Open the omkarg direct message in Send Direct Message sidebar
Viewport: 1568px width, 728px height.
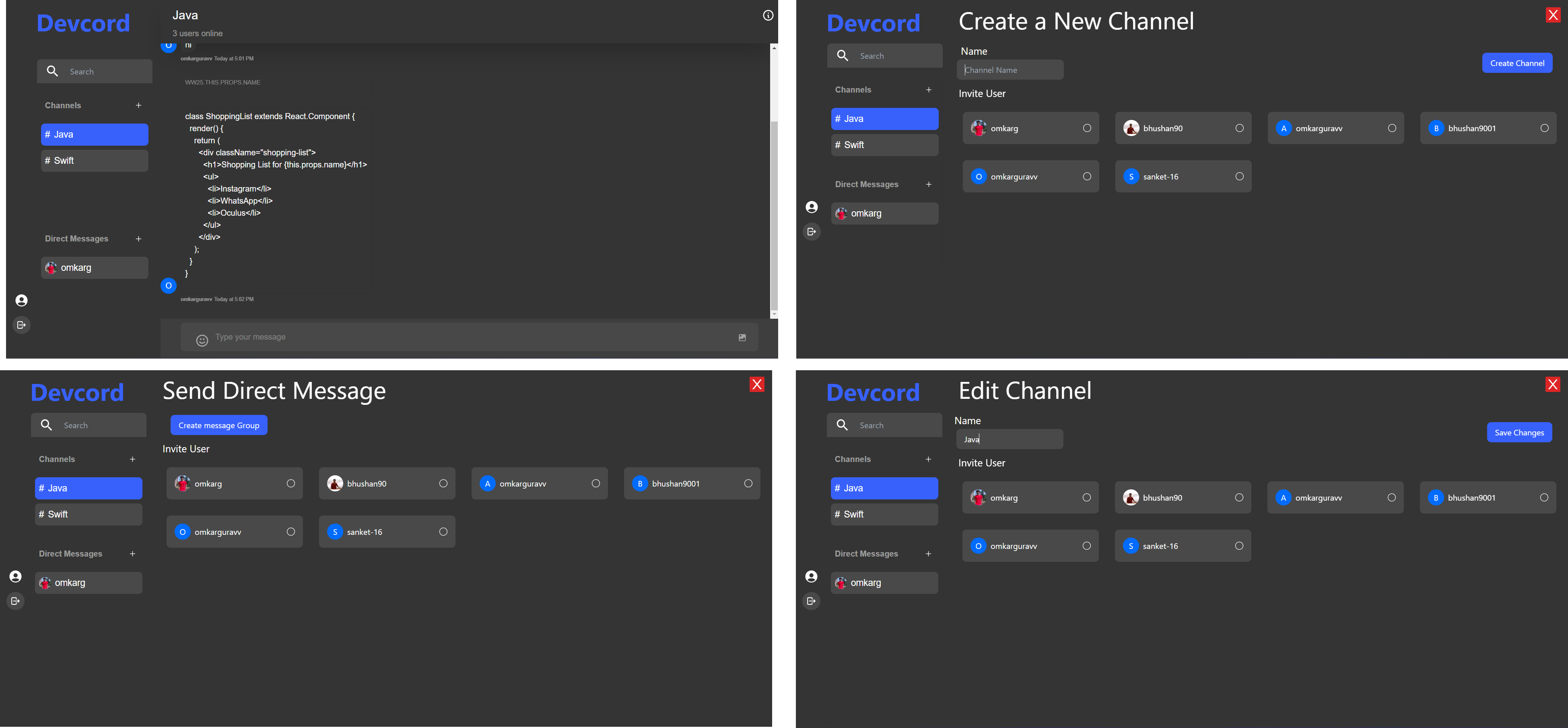pos(88,583)
